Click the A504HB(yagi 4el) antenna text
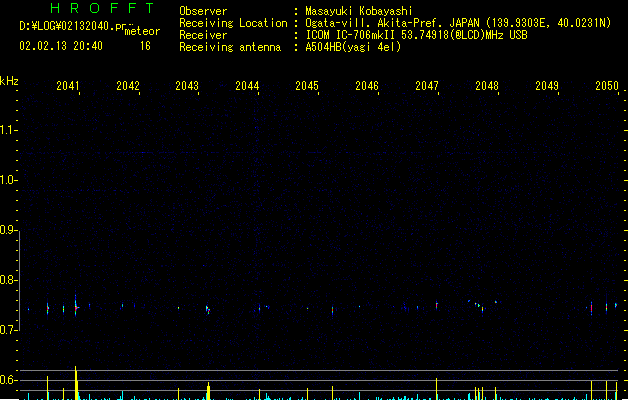This screenshot has height=400, width=629. (353, 47)
